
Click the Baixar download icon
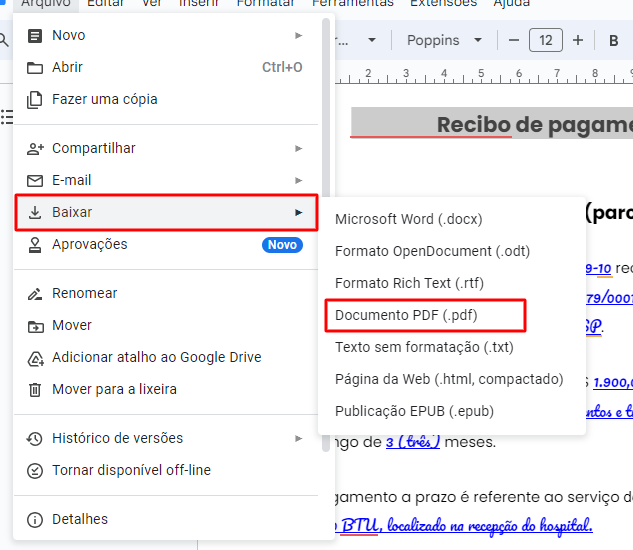35,212
